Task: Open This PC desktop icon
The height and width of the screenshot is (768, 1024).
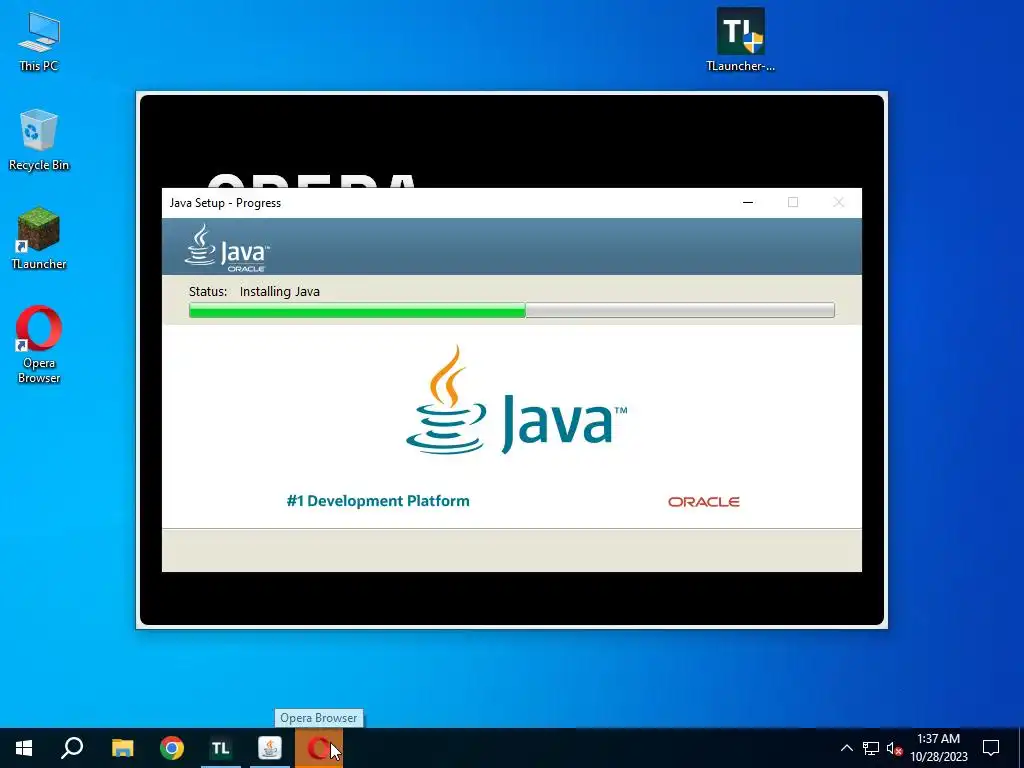Action: pos(39,41)
